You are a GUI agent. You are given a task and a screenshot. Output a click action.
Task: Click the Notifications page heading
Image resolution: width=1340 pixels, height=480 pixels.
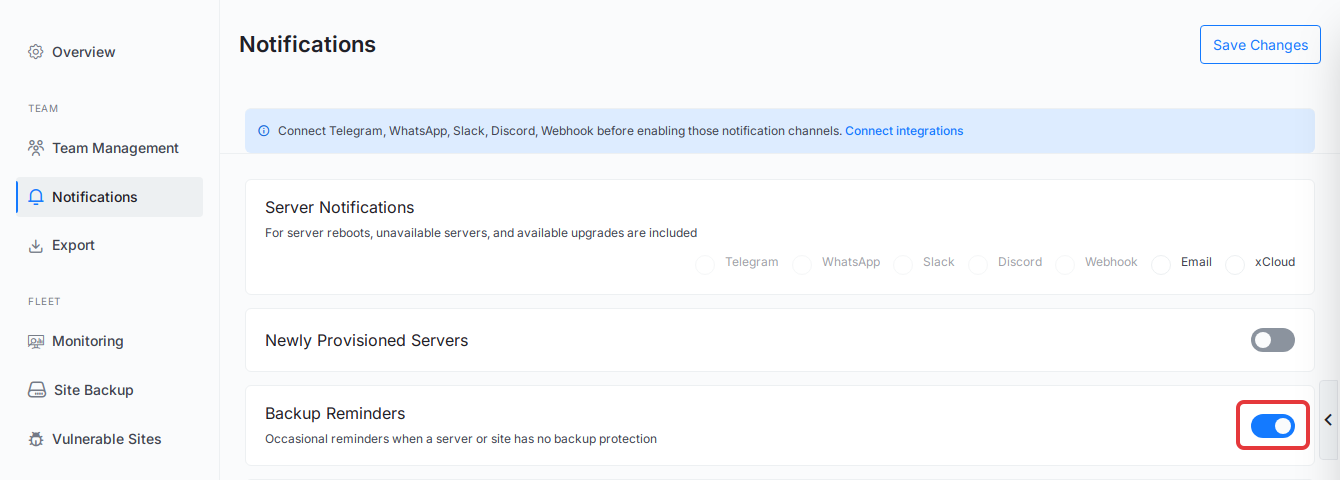[x=308, y=44]
